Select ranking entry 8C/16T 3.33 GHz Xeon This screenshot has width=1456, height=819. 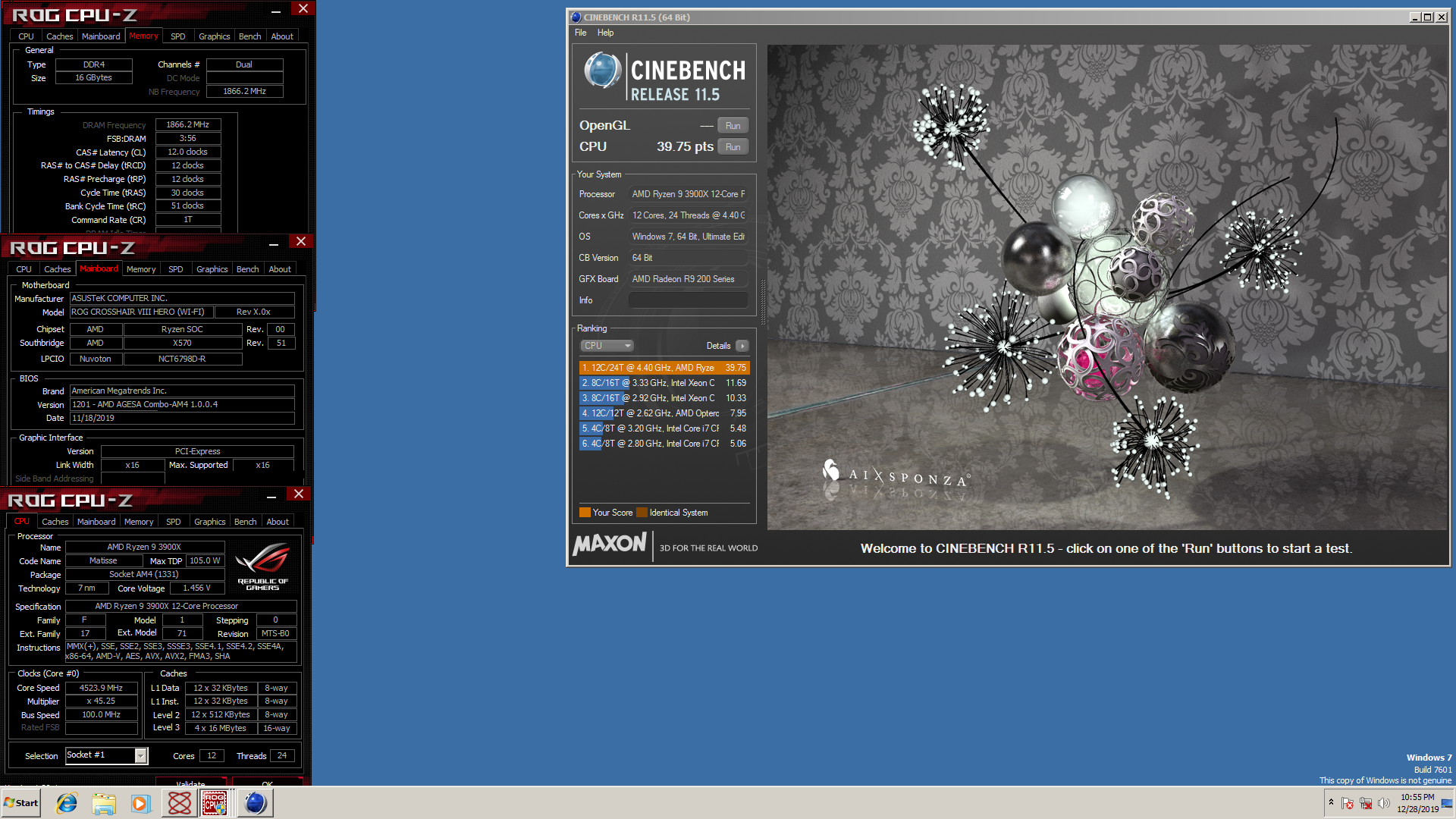(664, 383)
